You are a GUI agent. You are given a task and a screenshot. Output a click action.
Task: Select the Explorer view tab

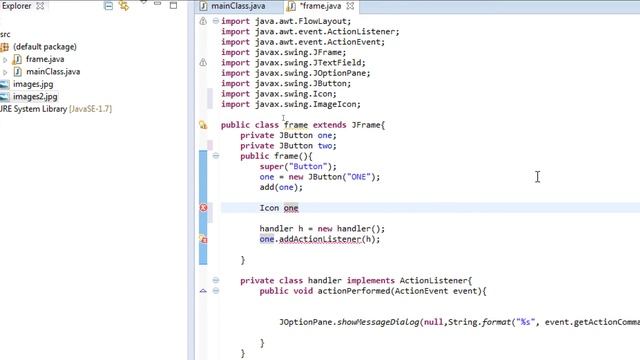[16, 6]
